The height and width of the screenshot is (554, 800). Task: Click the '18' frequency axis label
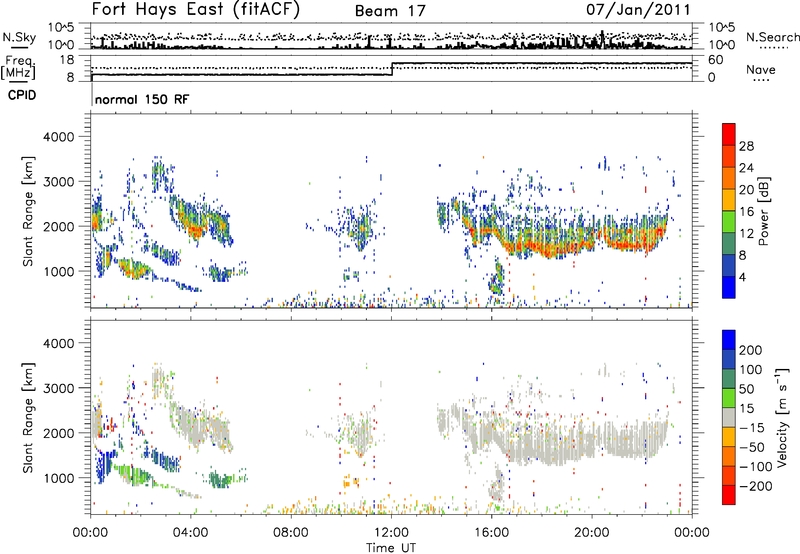coord(67,60)
